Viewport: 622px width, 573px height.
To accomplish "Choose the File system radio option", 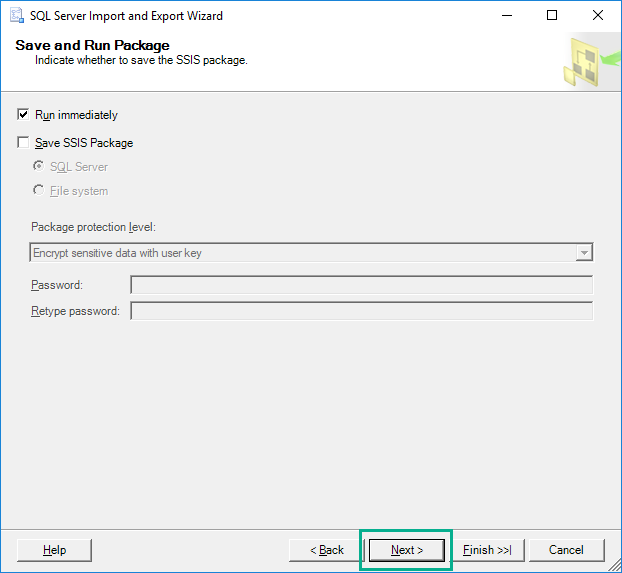I will coord(39,191).
